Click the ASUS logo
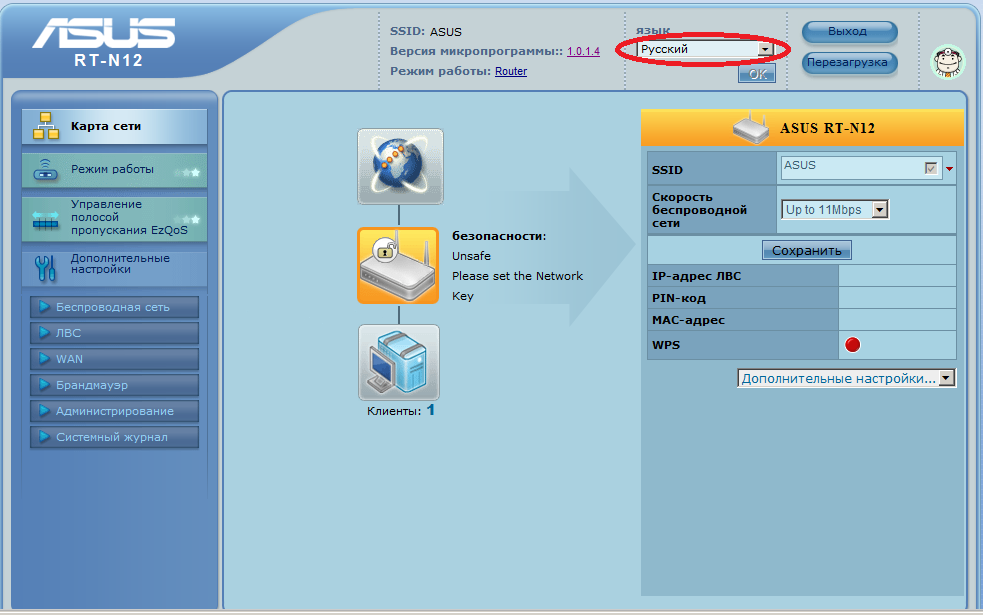The image size is (983, 615). click(104, 33)
